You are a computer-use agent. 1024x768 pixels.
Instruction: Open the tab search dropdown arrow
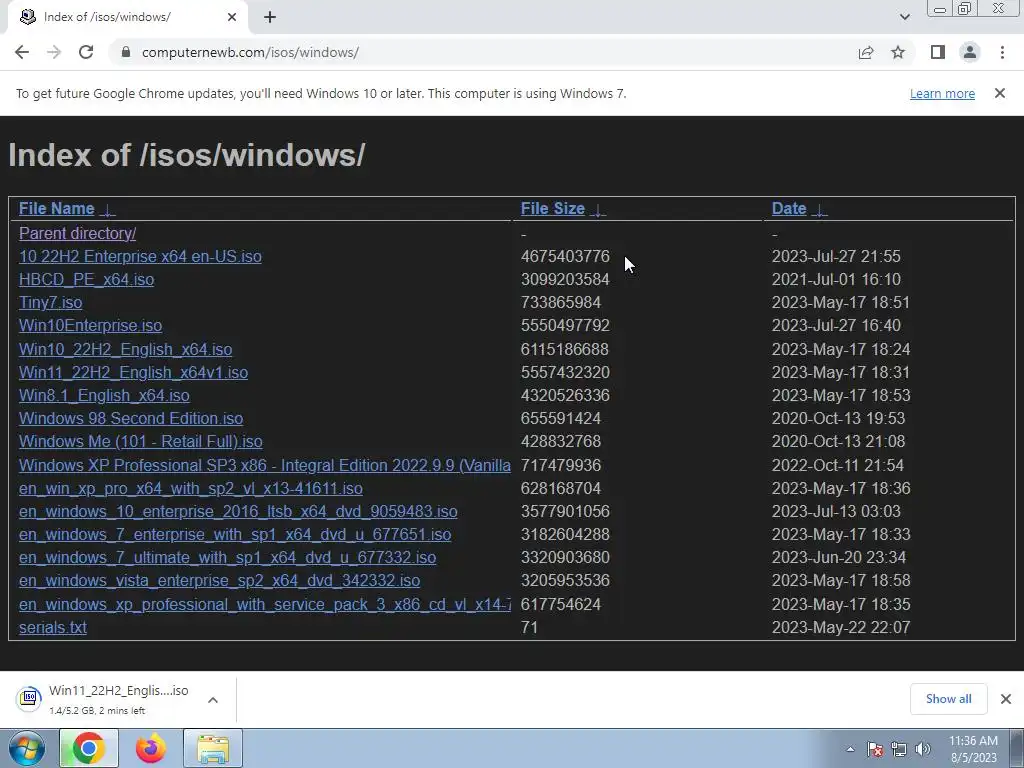tap(904, 17)
